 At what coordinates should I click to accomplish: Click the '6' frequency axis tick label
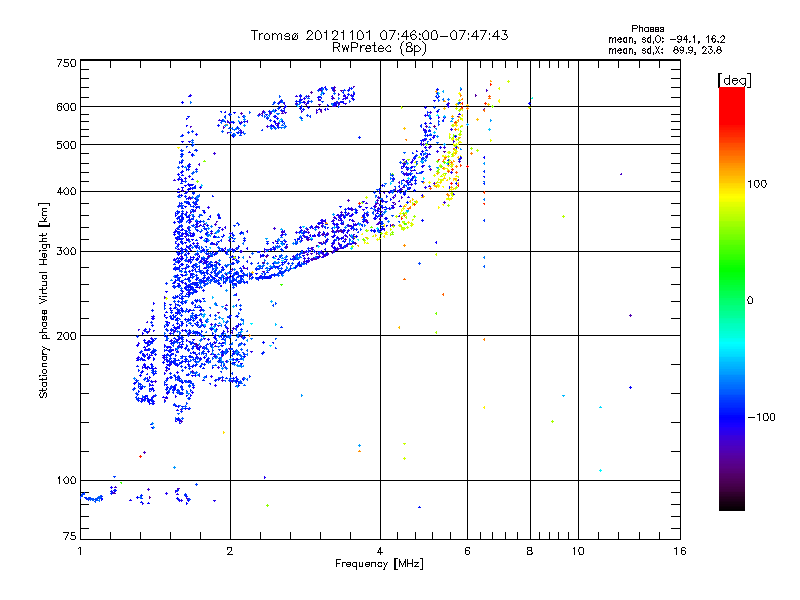click(x=467, y=551)
